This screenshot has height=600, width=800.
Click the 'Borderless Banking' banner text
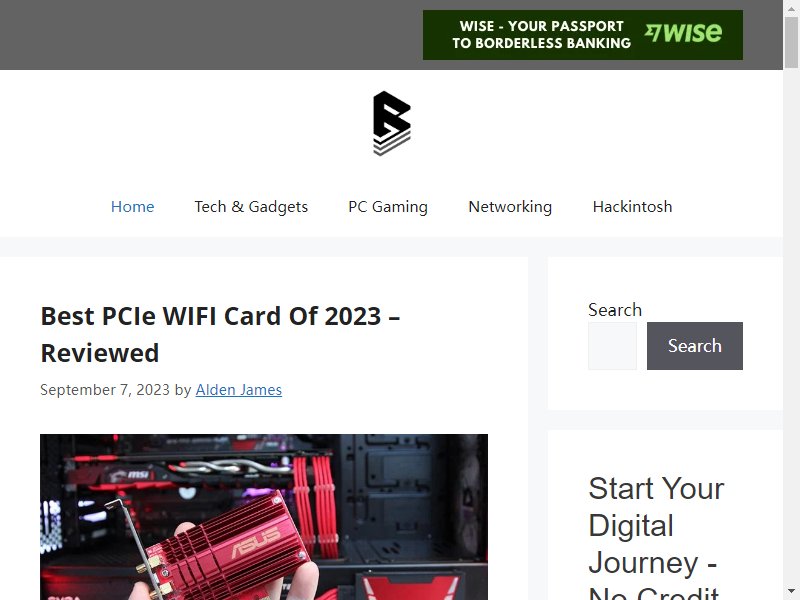tap(541, 43)
